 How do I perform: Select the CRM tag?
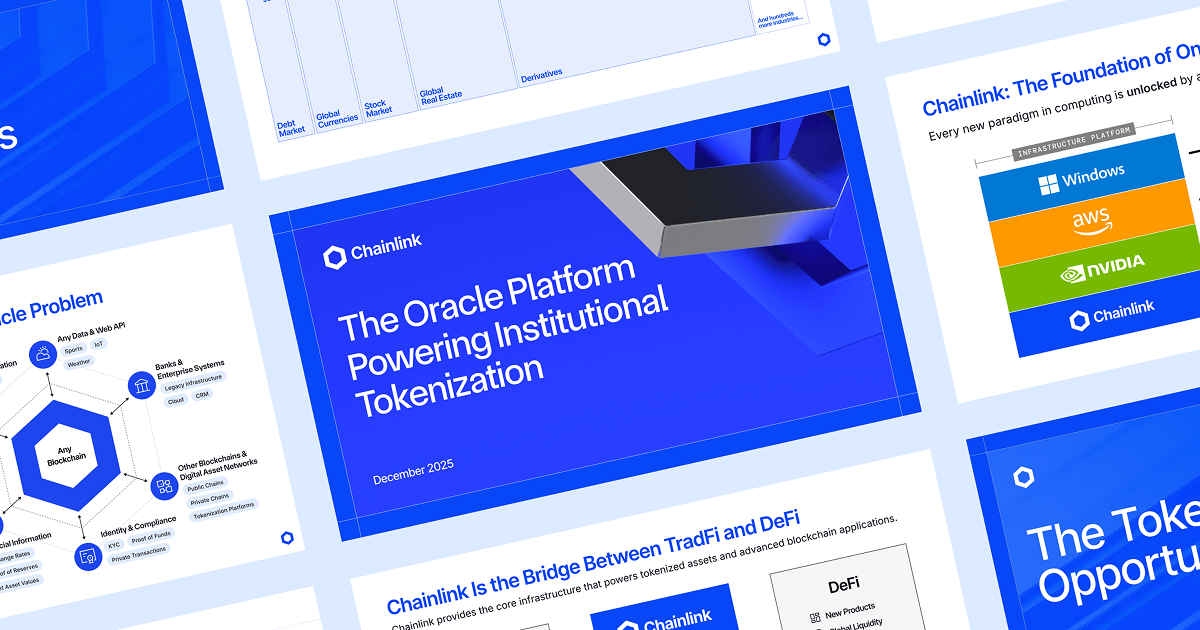pos(203,394)
